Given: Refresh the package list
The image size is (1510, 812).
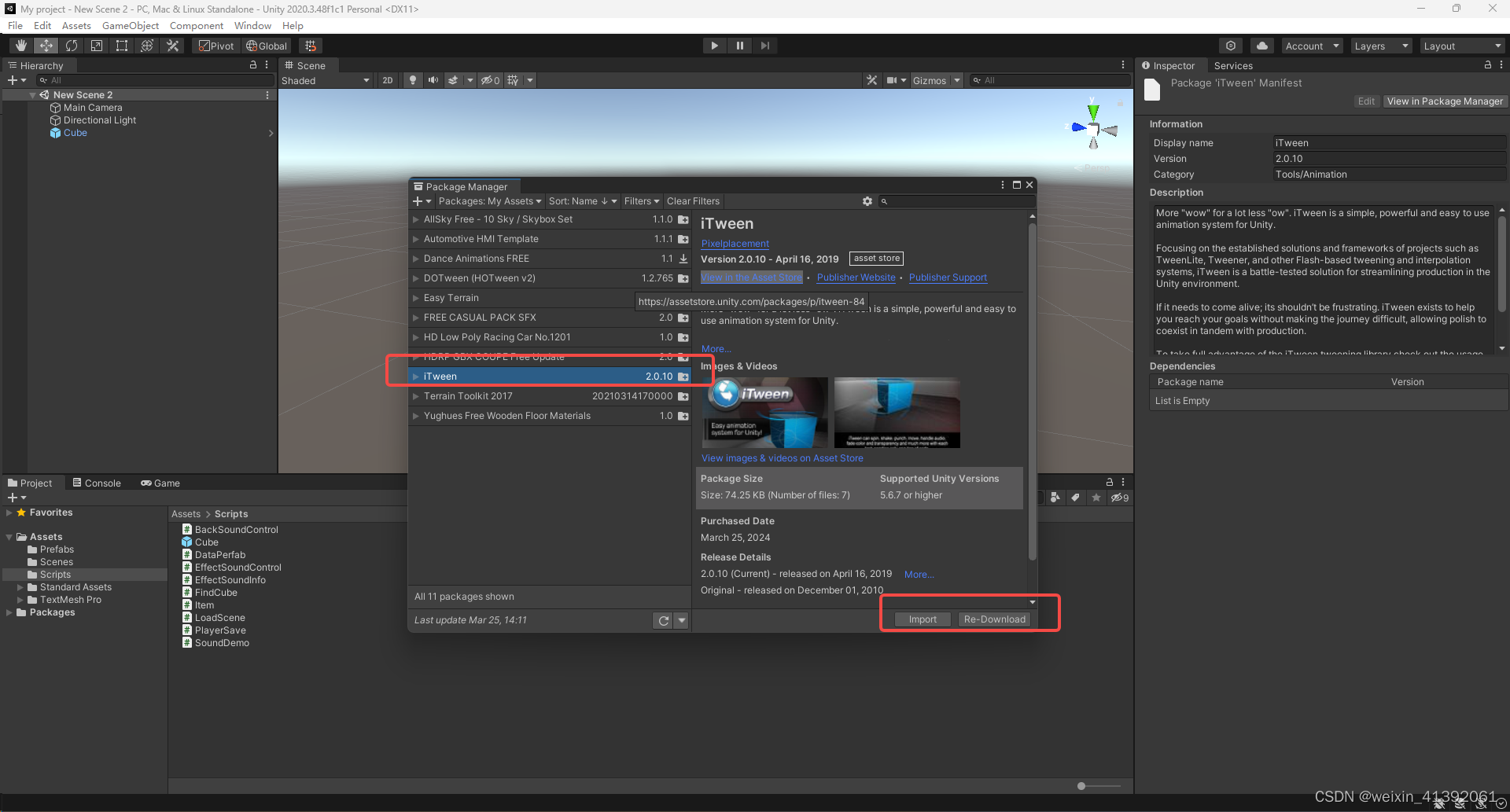Looking at the screenshot, I should point(663,620).
